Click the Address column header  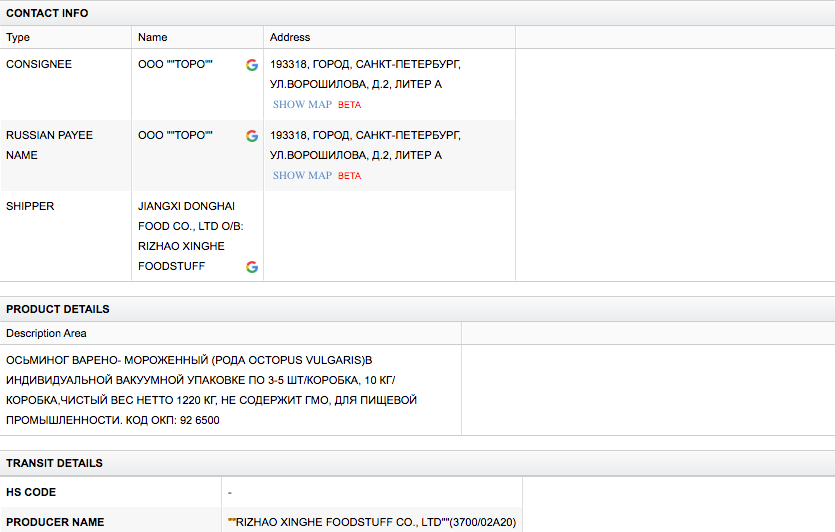[x=290, y=37]
